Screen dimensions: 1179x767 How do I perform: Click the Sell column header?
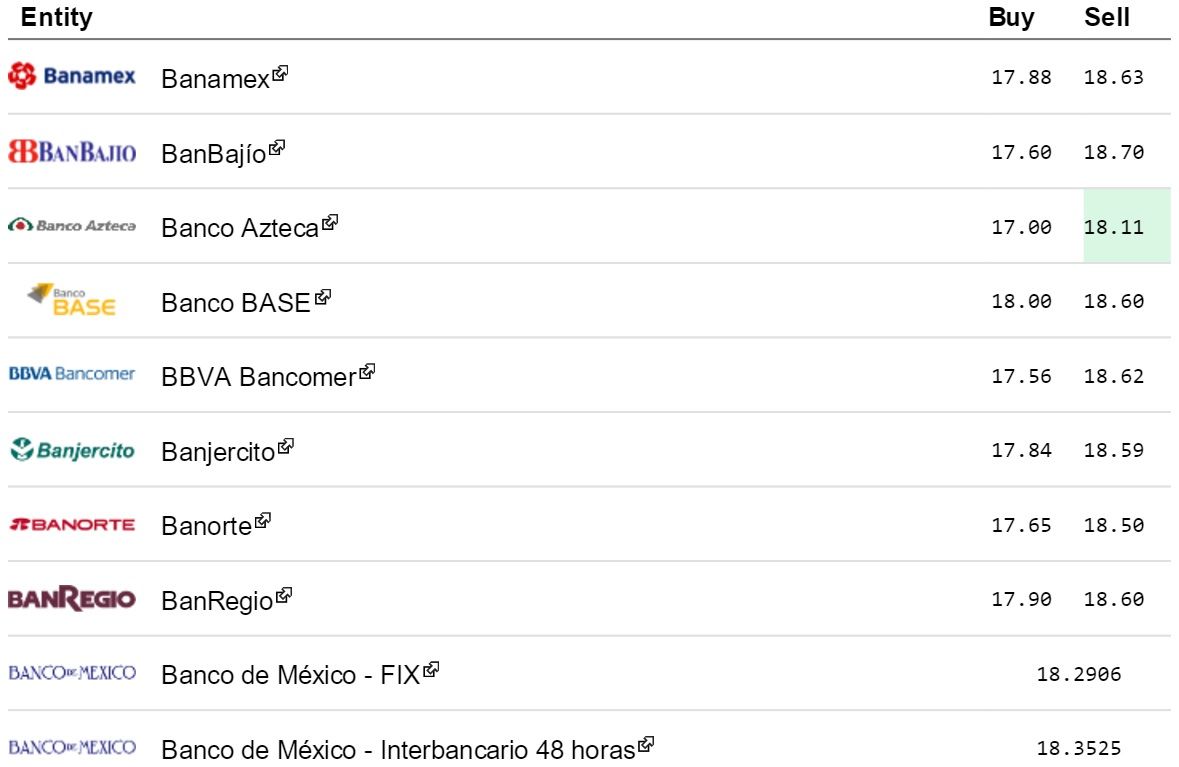pos(1107,18)
